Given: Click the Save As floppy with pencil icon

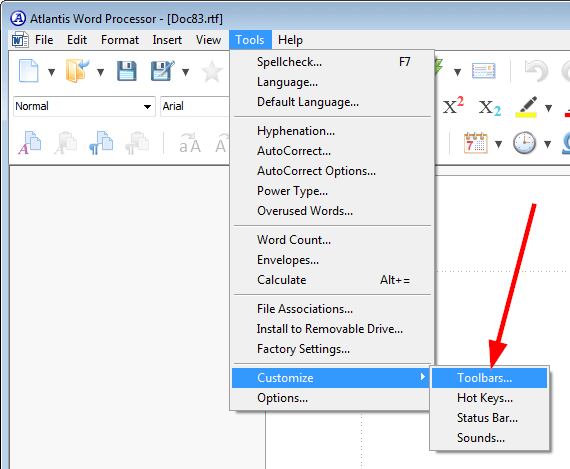Looking at the screenshot, I should pyautogui.click(x=162, y=71).
